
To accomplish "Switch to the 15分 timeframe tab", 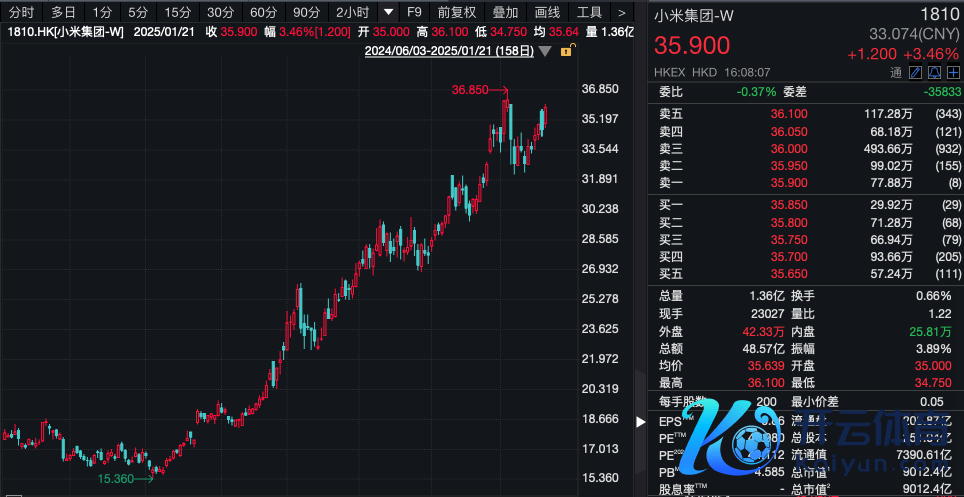I will pos(178,13).
